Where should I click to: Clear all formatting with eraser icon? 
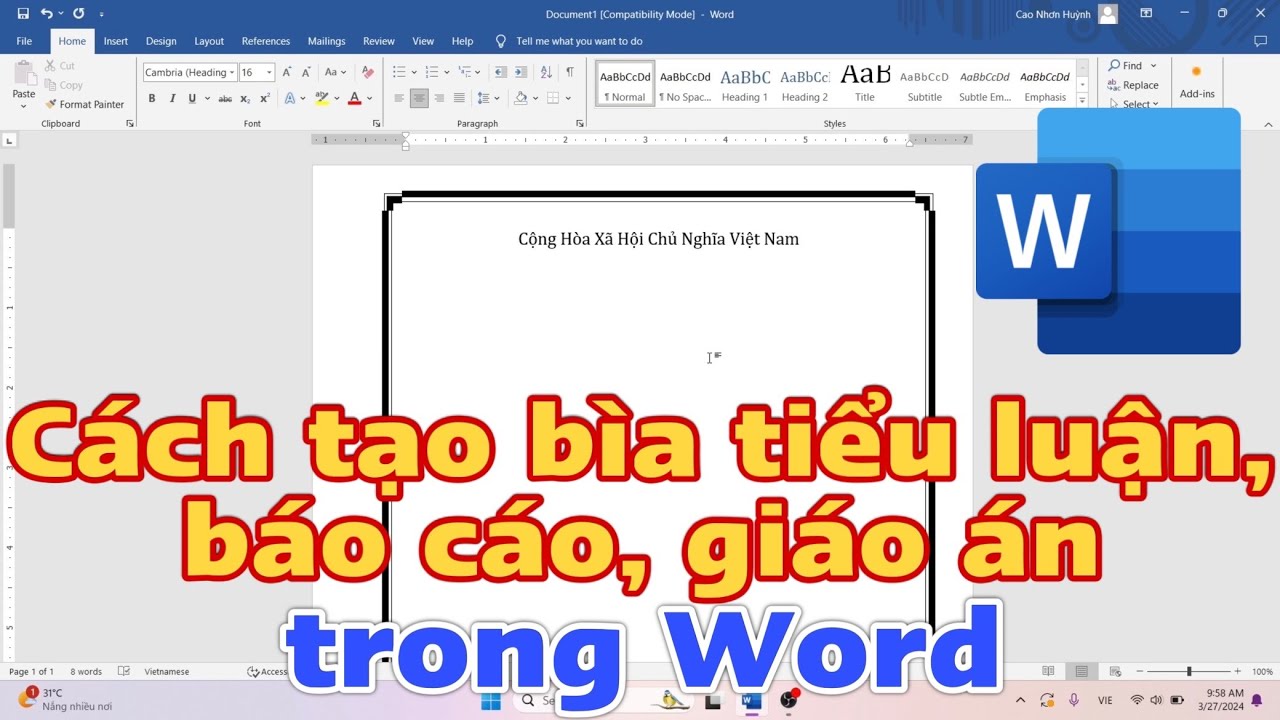(367, 72)
